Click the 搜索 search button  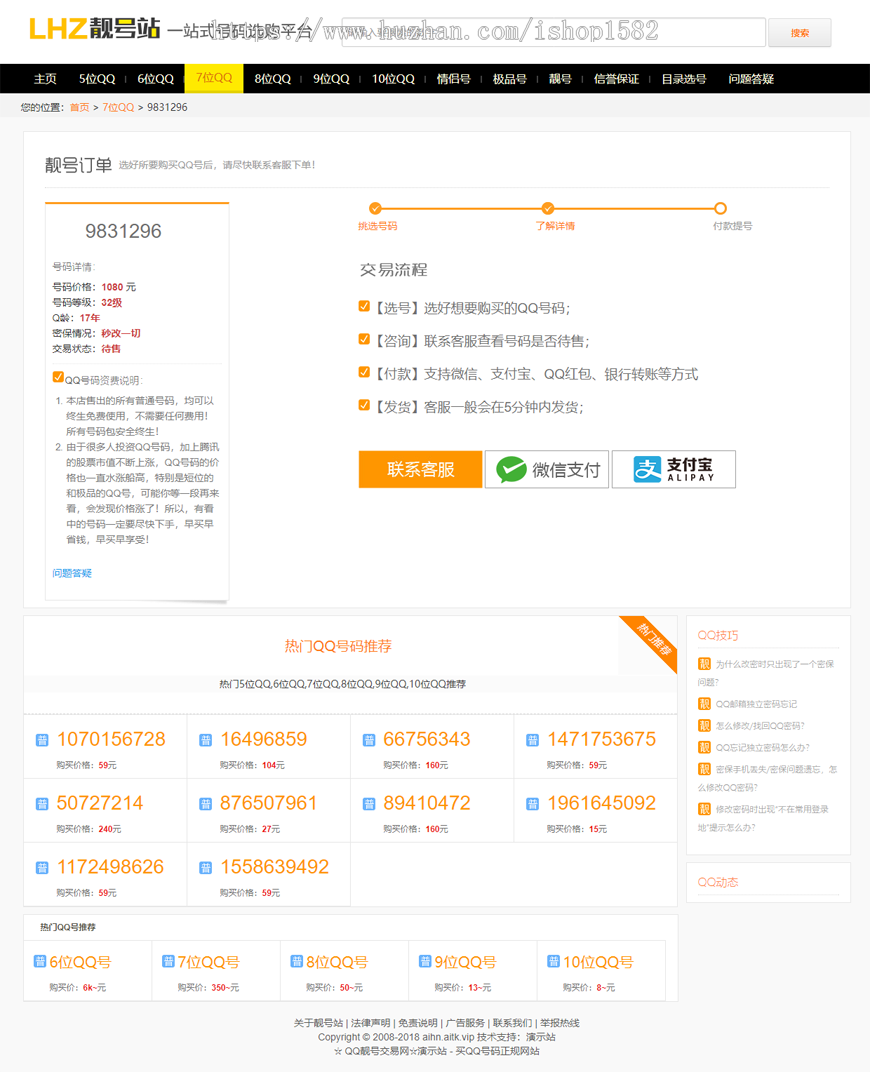tap(799, 33)
